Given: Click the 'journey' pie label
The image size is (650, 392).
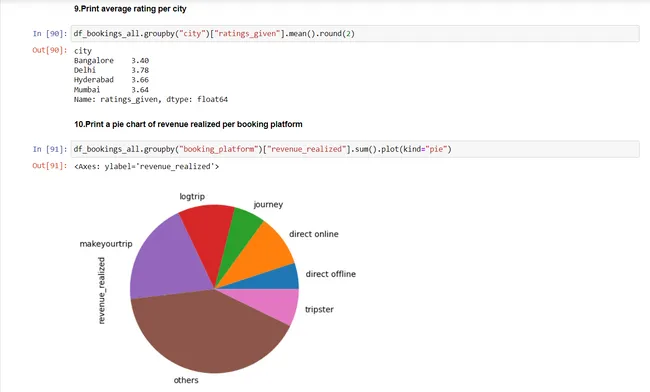Looking at the screenshot, I should coord(268,204).
